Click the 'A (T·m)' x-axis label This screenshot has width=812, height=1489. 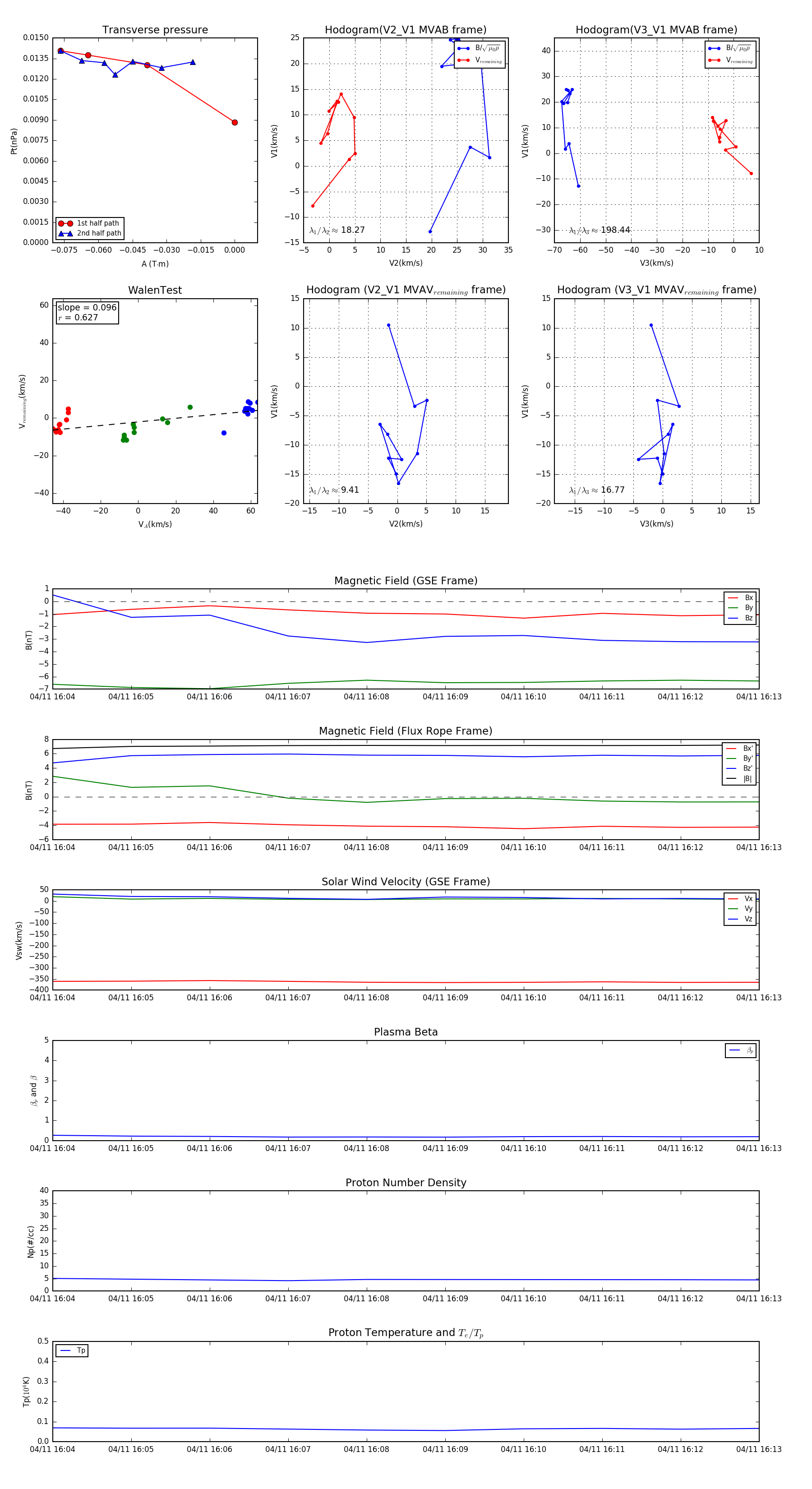tap(155, 264)
